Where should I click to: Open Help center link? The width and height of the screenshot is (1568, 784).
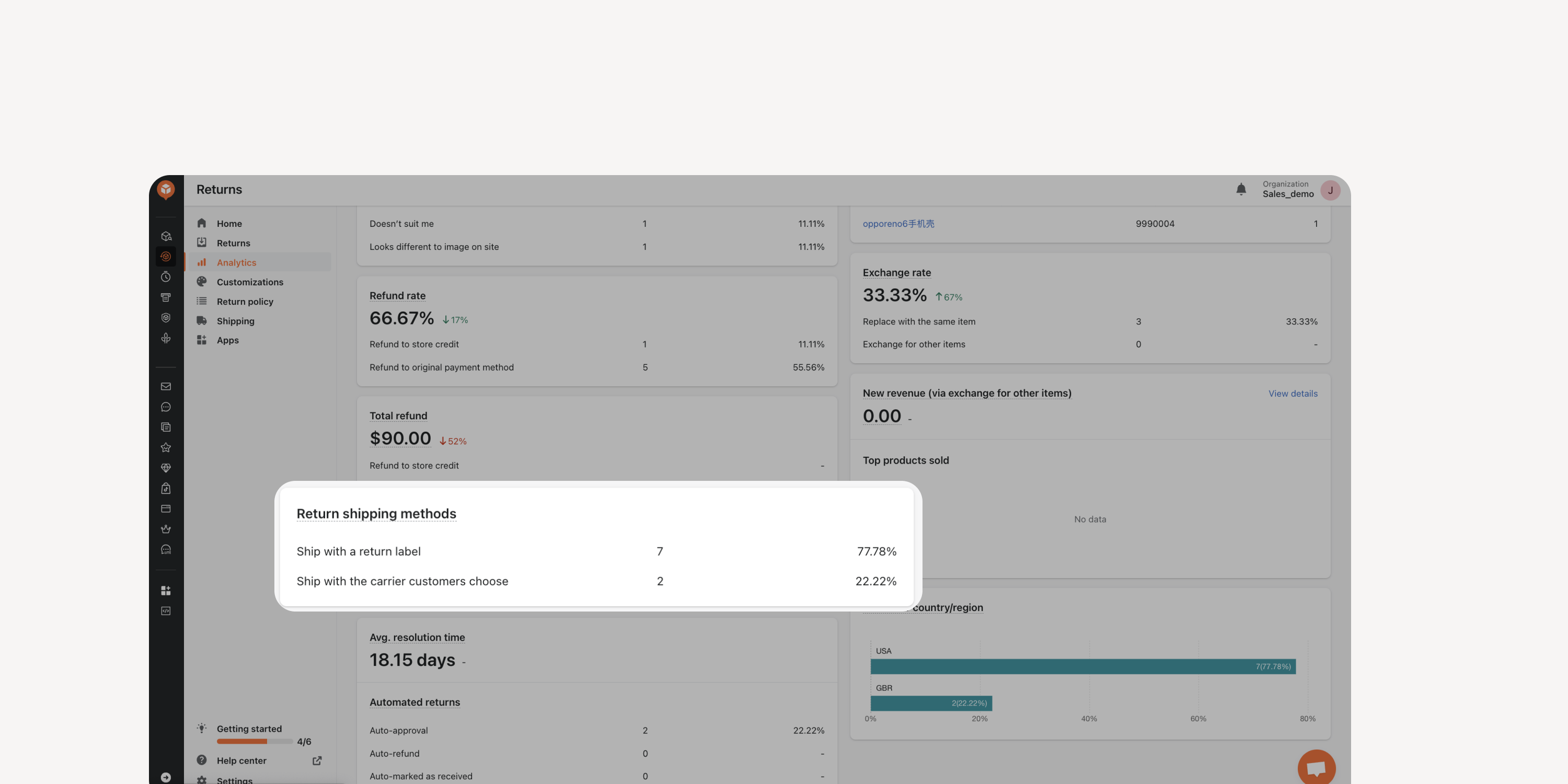tap(241, 761)
